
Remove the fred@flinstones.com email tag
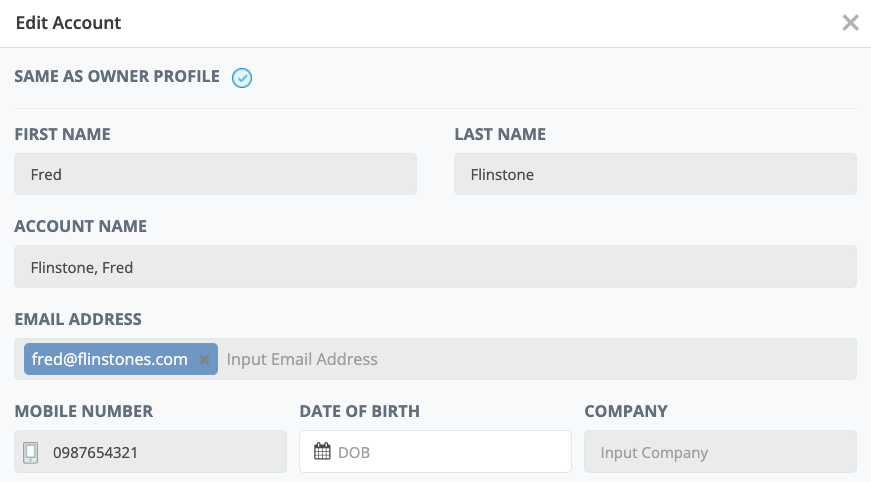[205, 360]
